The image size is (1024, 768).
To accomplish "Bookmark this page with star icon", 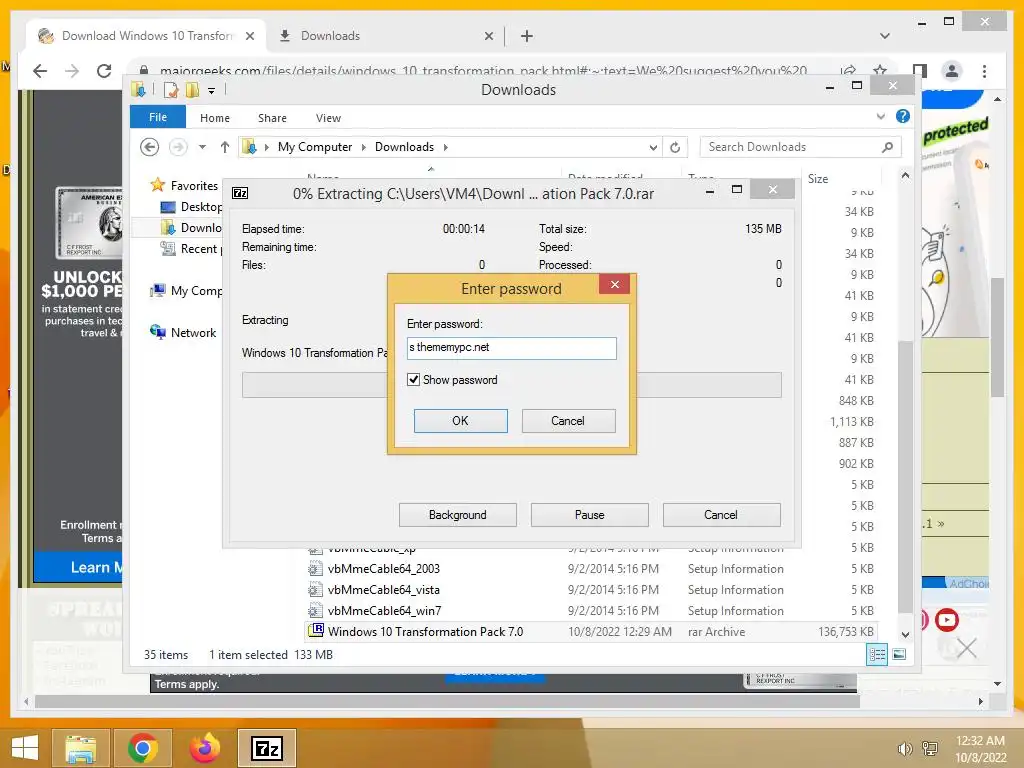I will pos(880,71).
